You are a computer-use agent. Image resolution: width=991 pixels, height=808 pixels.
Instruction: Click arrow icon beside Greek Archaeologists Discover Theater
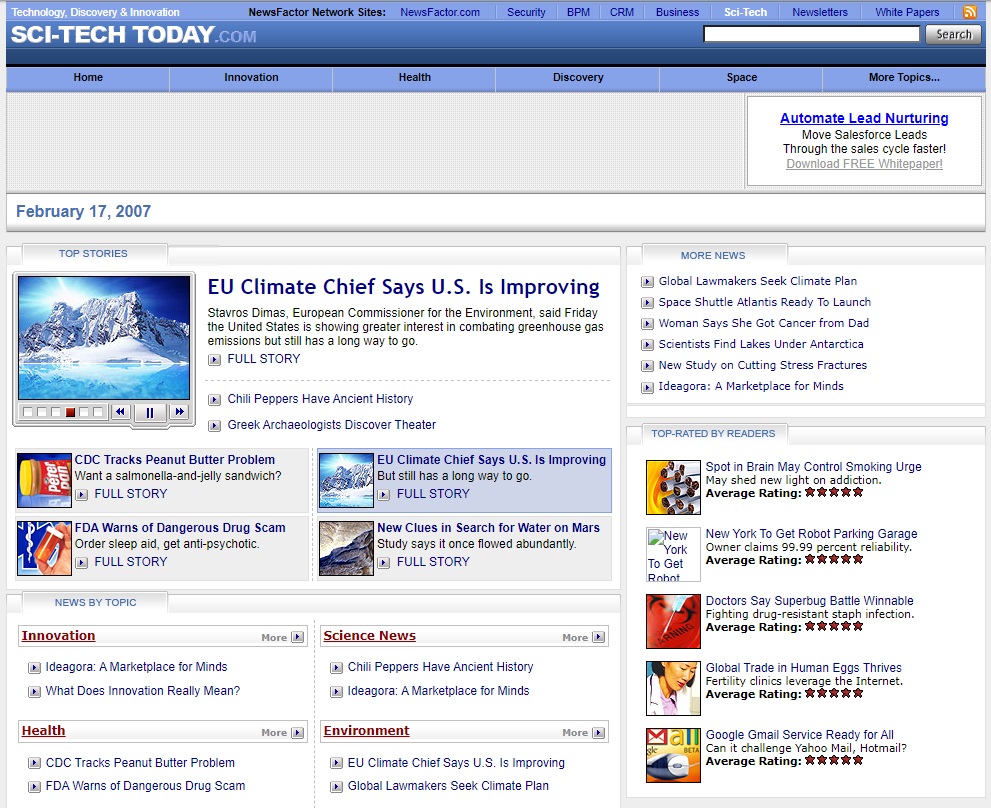pyautogui.click(x=214, y=425)
